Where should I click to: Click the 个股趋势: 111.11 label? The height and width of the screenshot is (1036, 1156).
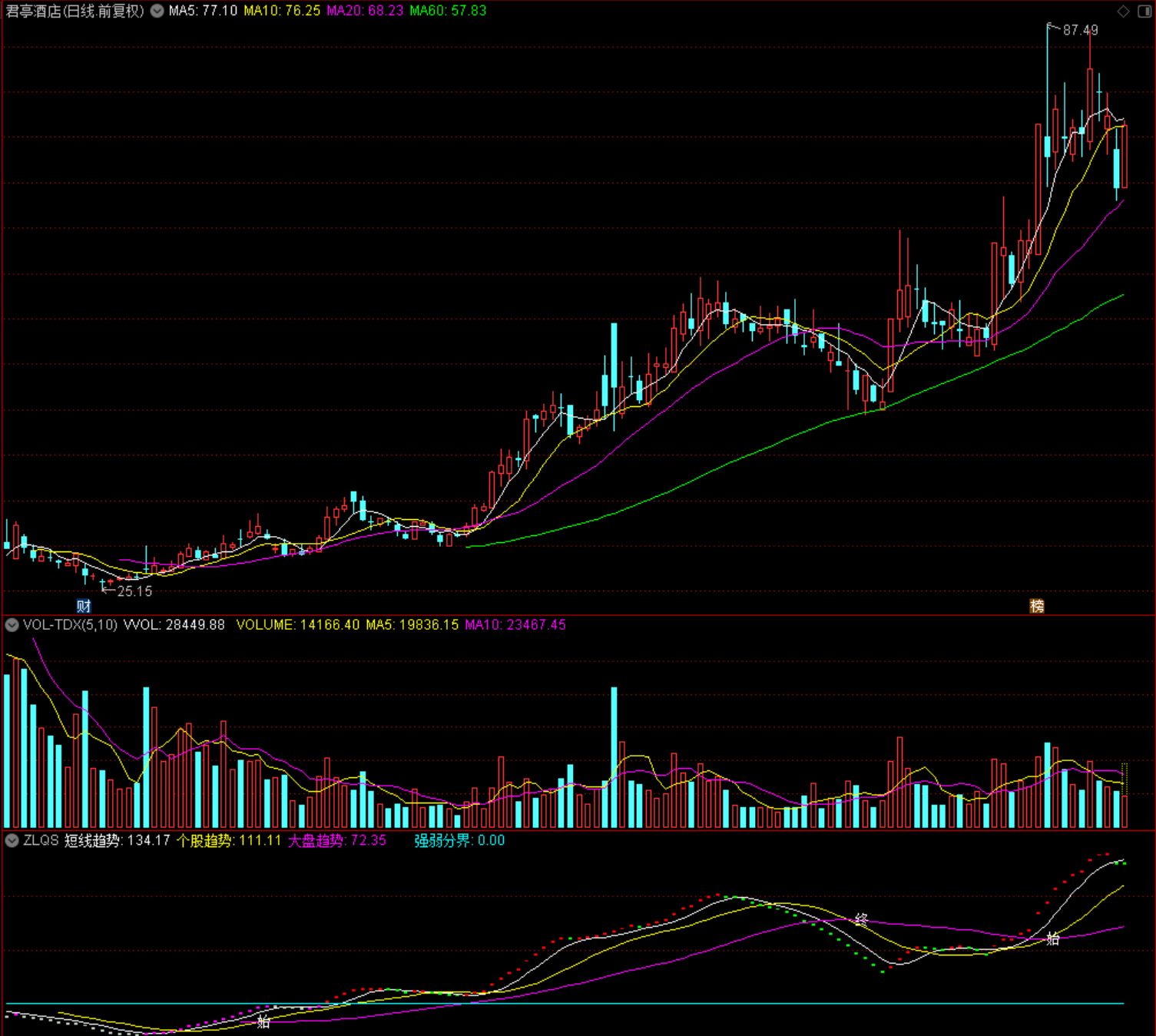[x=229, y=840]
